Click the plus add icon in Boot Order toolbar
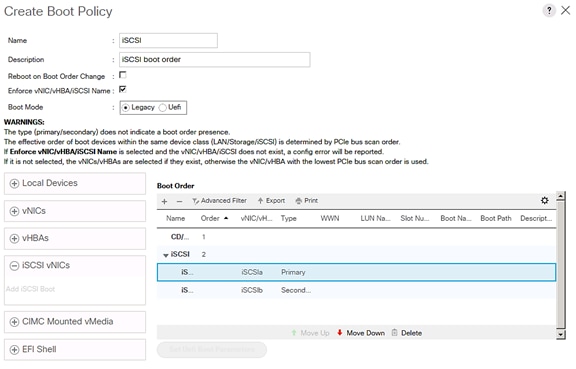 pyautogui.click(x=165, y=201)
